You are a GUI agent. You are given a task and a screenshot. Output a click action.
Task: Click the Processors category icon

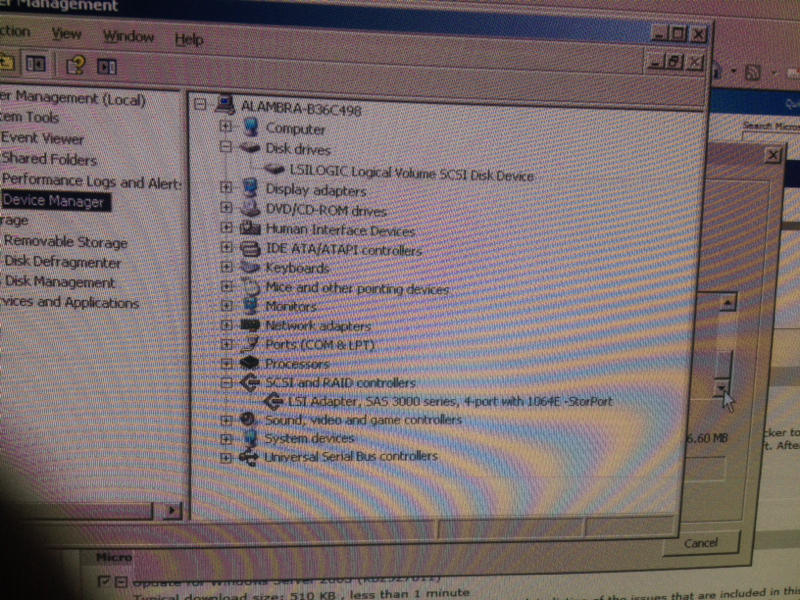click(x=250, y=363)
